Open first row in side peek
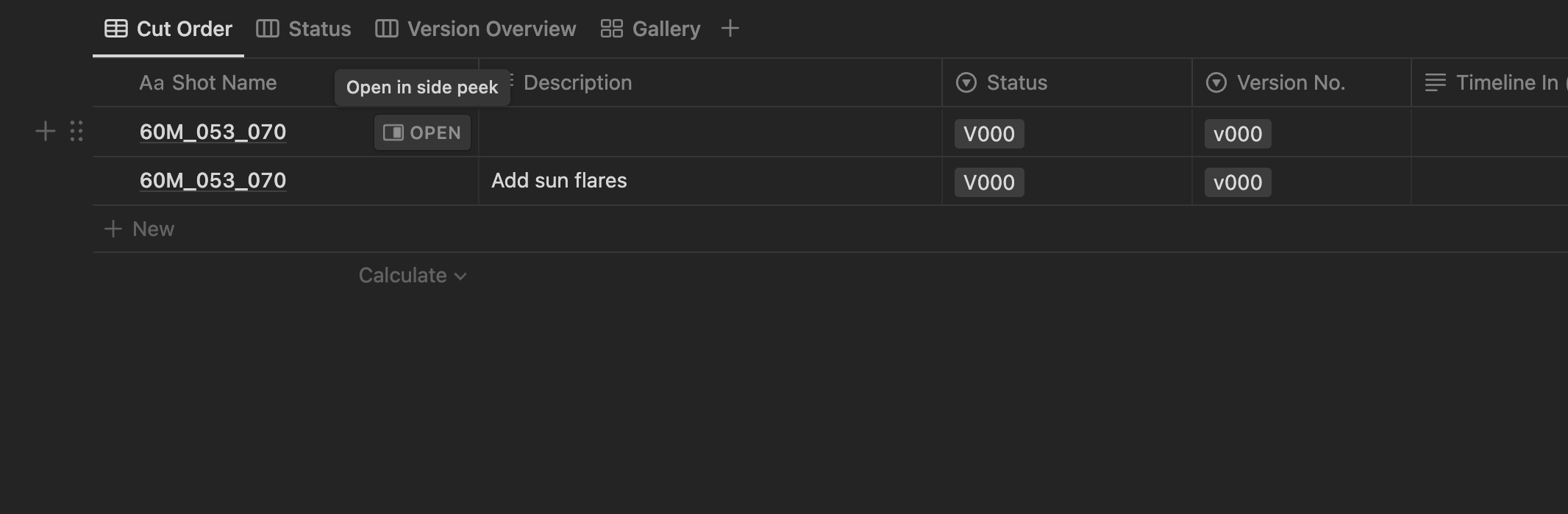The width and height of the screenshot is (1568, 514). point(422,132)
